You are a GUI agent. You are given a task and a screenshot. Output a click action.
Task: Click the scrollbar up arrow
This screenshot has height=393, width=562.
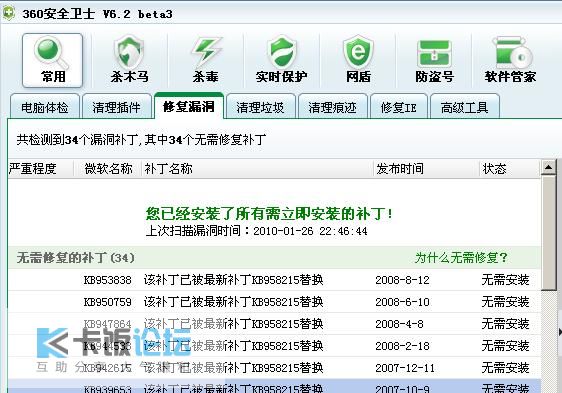coord(548,167)
